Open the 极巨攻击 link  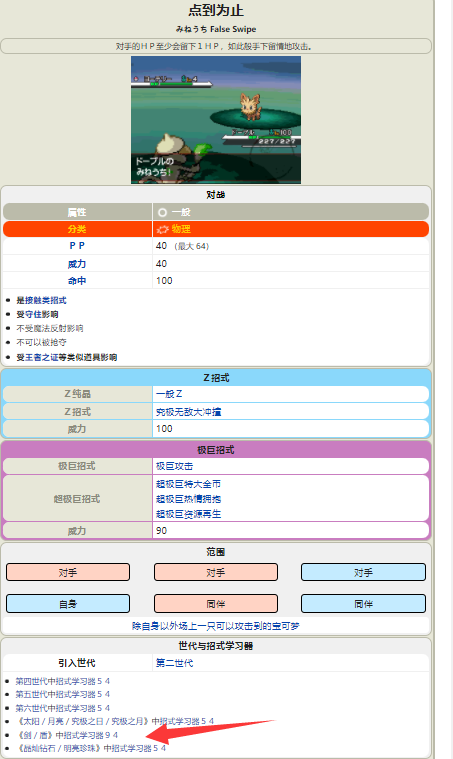point(174,466)
